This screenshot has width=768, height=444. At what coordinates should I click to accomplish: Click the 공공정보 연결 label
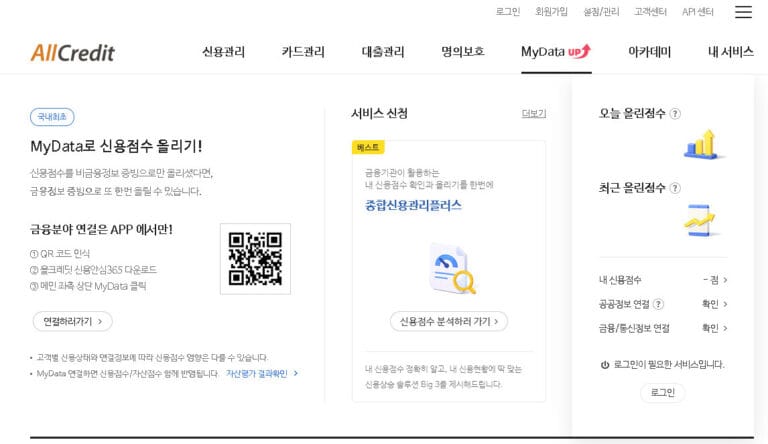click(x=624, y=304)
